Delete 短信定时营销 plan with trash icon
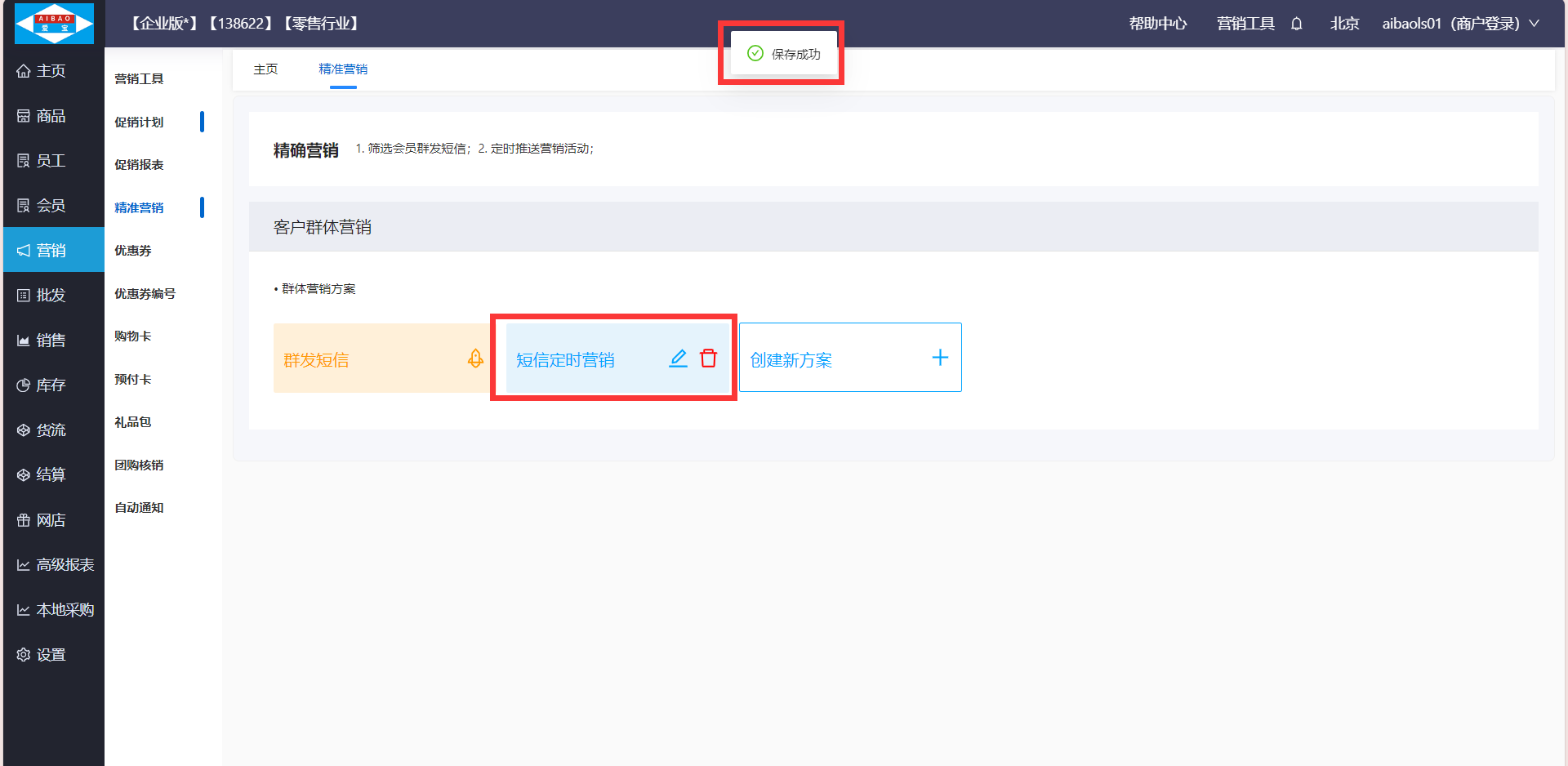Screen dimensions: 1568x766 tap(708, 359)
